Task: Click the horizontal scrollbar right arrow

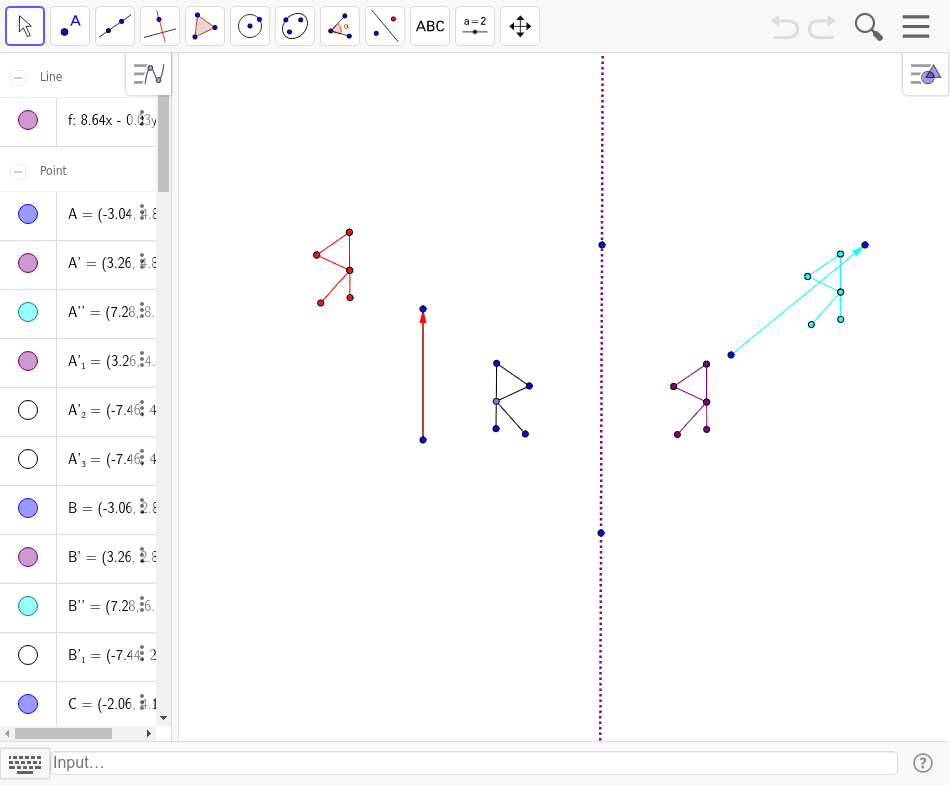Action: pyautogui.click(x=149, y=733)
